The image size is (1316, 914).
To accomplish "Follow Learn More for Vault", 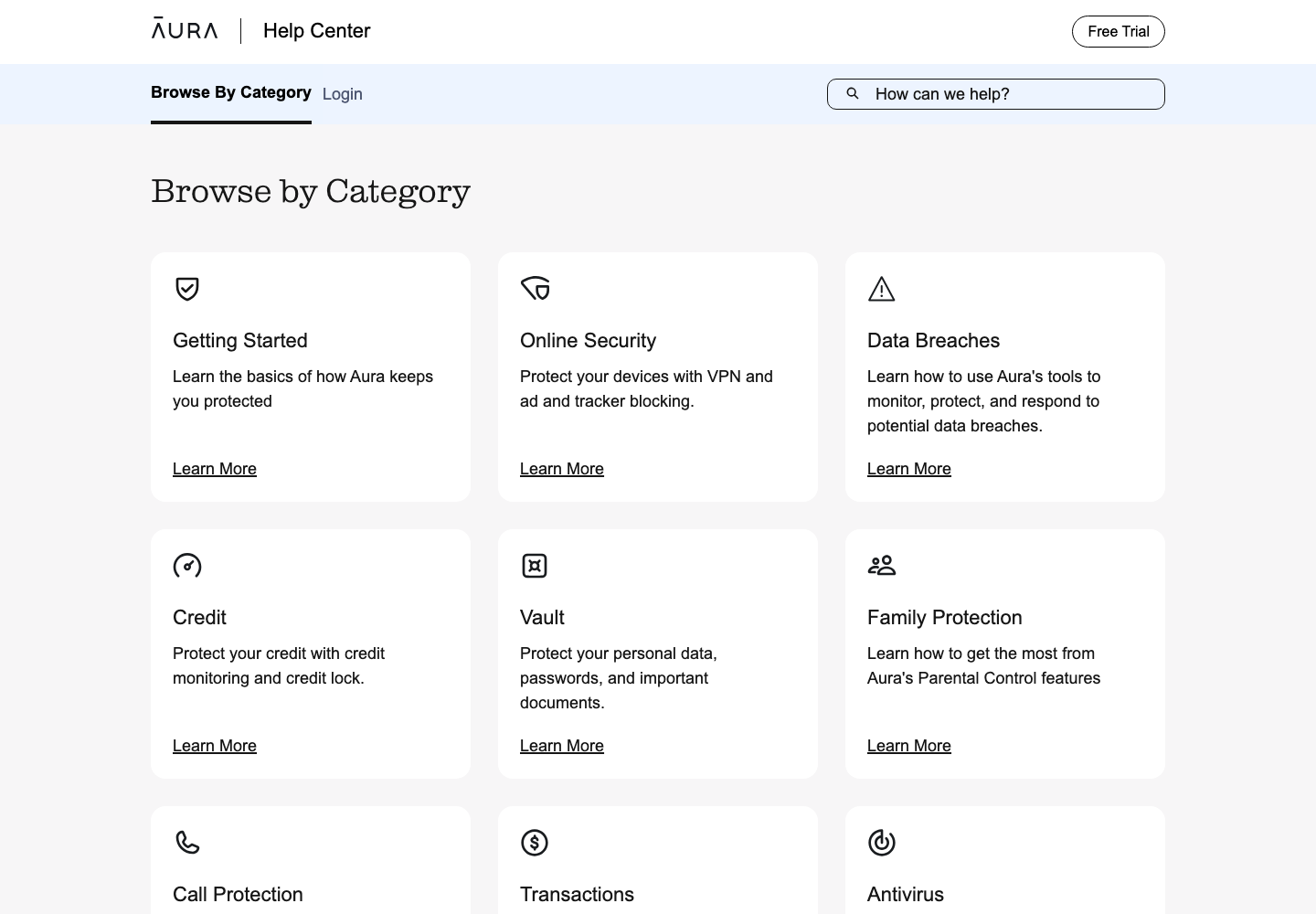I will [x=562, y=746].
